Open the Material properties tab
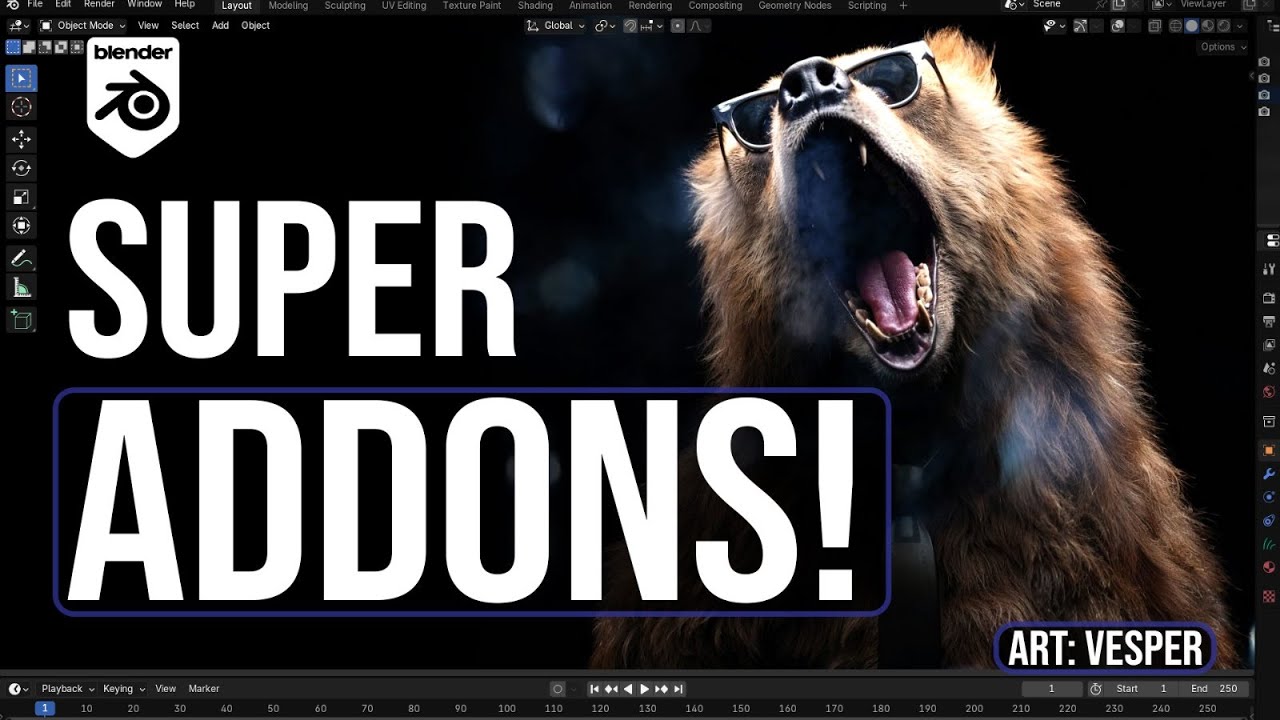Screen dimensions: 1280x720 click(x=1270, y=568)
